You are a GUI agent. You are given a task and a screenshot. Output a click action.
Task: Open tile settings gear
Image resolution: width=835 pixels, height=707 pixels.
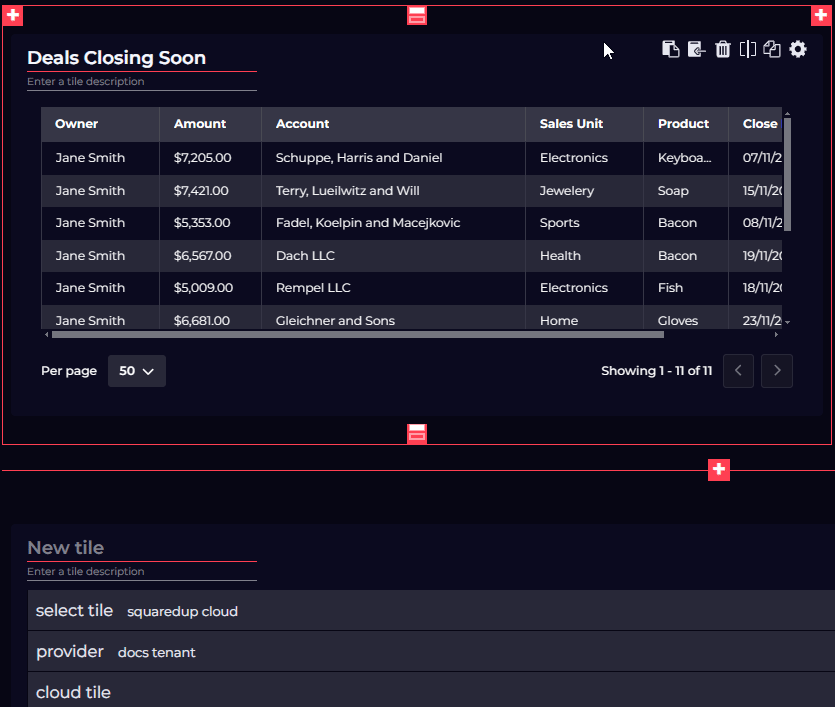[x=798, y=50]
